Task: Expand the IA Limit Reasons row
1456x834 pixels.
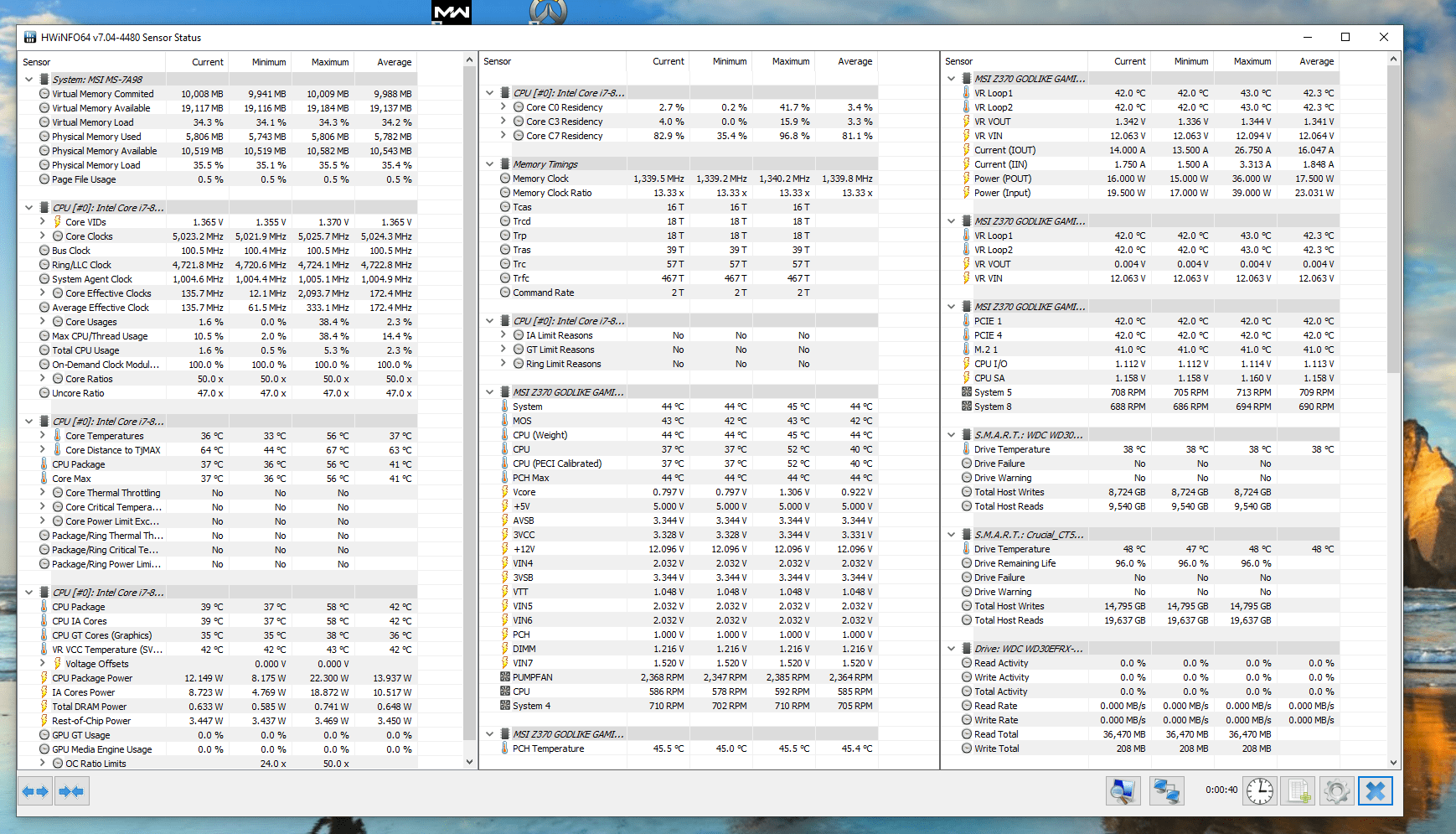Action: pos(503,335)
